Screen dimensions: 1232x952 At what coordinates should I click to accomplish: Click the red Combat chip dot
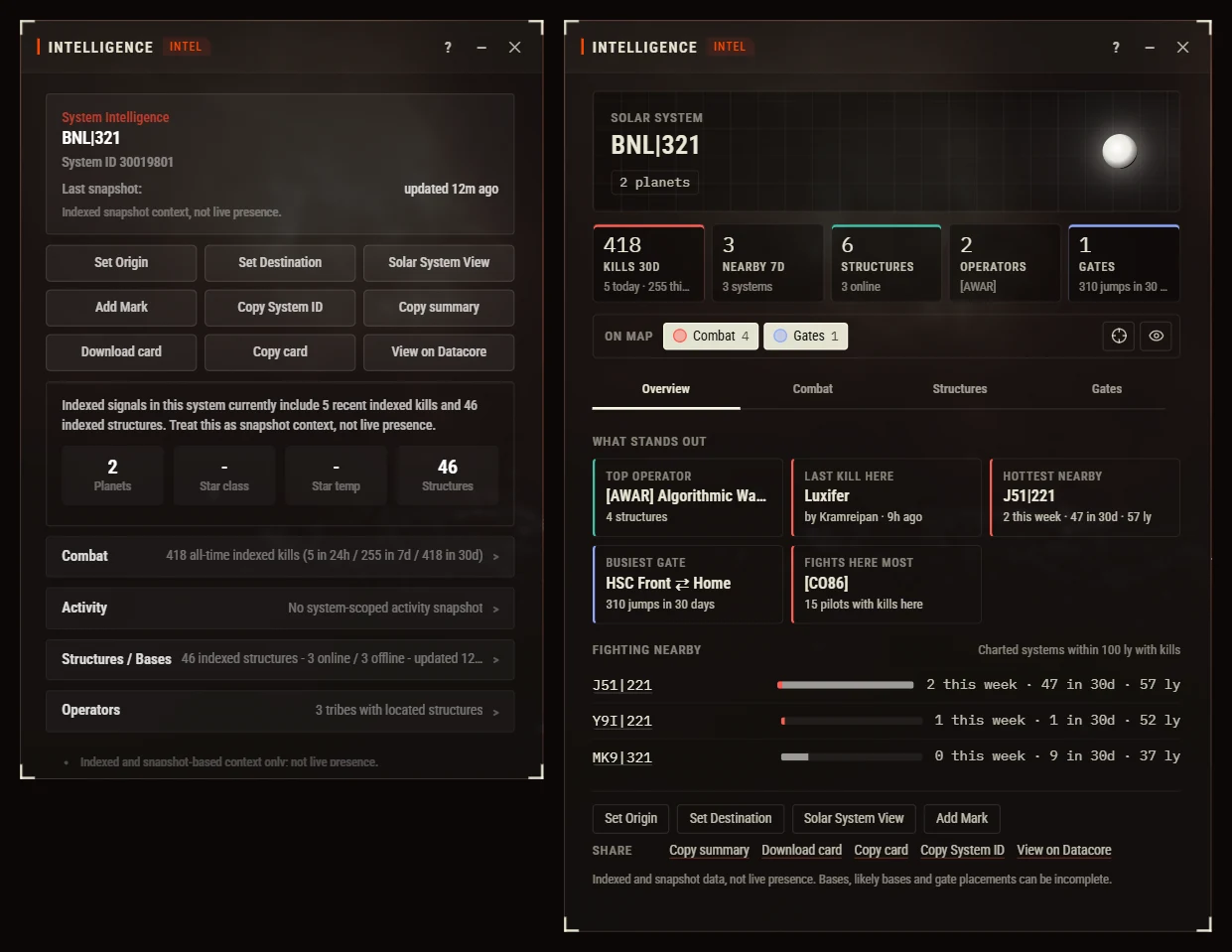tap(680, 336)
